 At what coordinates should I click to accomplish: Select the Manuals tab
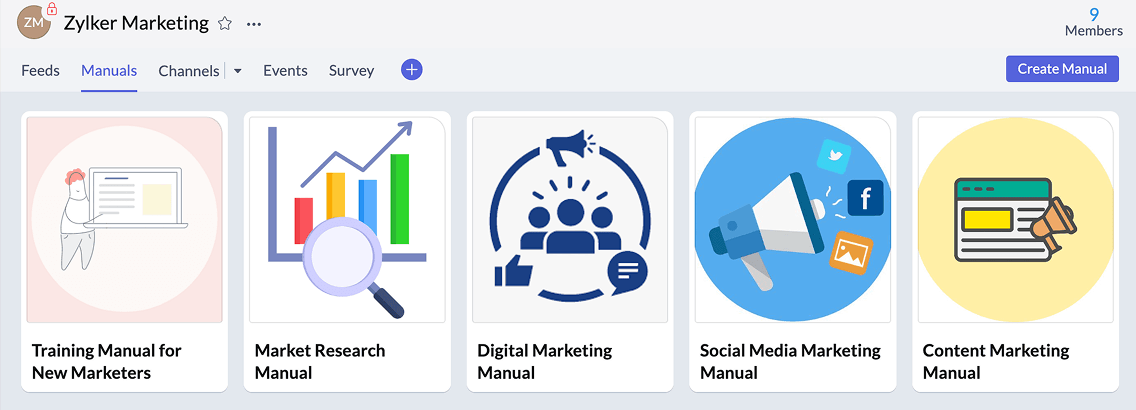(x=109, y=71)
